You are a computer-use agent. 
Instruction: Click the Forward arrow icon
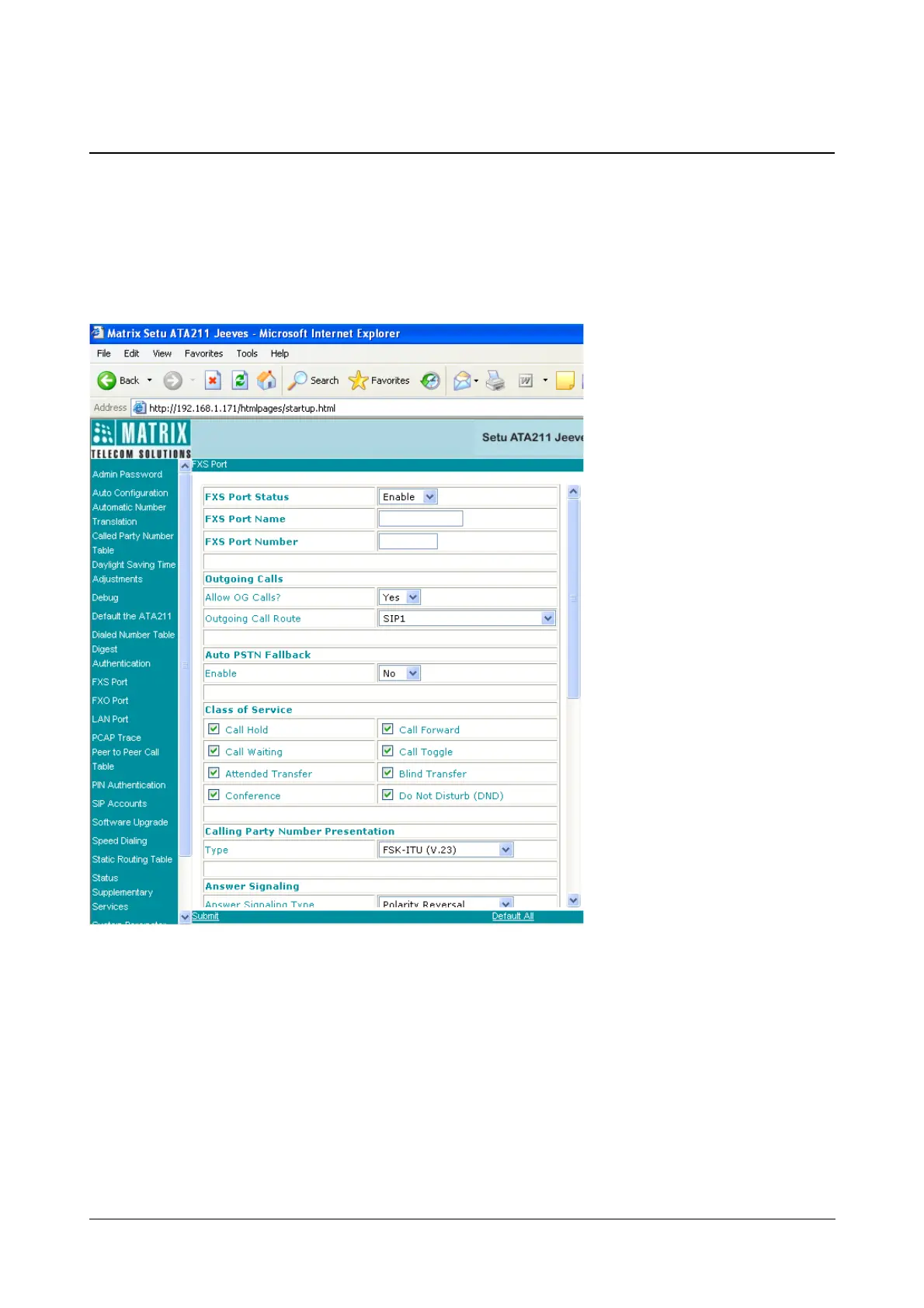(172, 381)
